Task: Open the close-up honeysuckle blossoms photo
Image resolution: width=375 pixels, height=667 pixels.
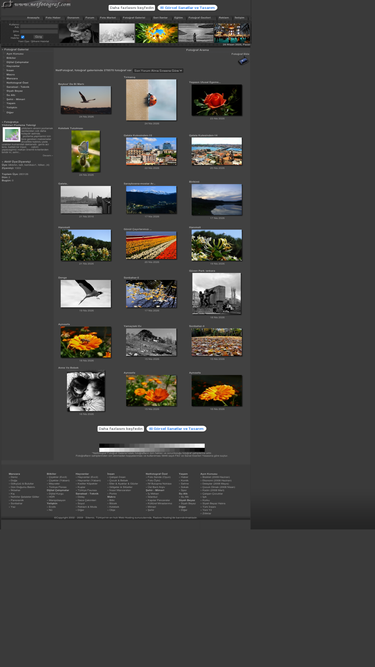Action: click(x=217, y=245)
